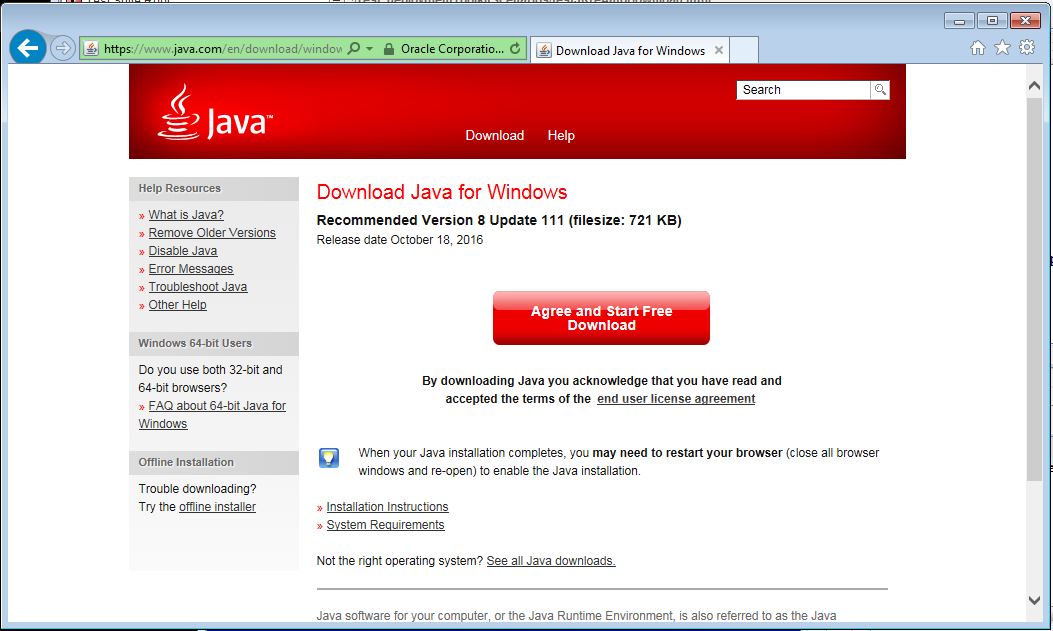This screenshot has height=631, width=1053.
Task: Open the offline installer link
Action: [x=217, y=507]
